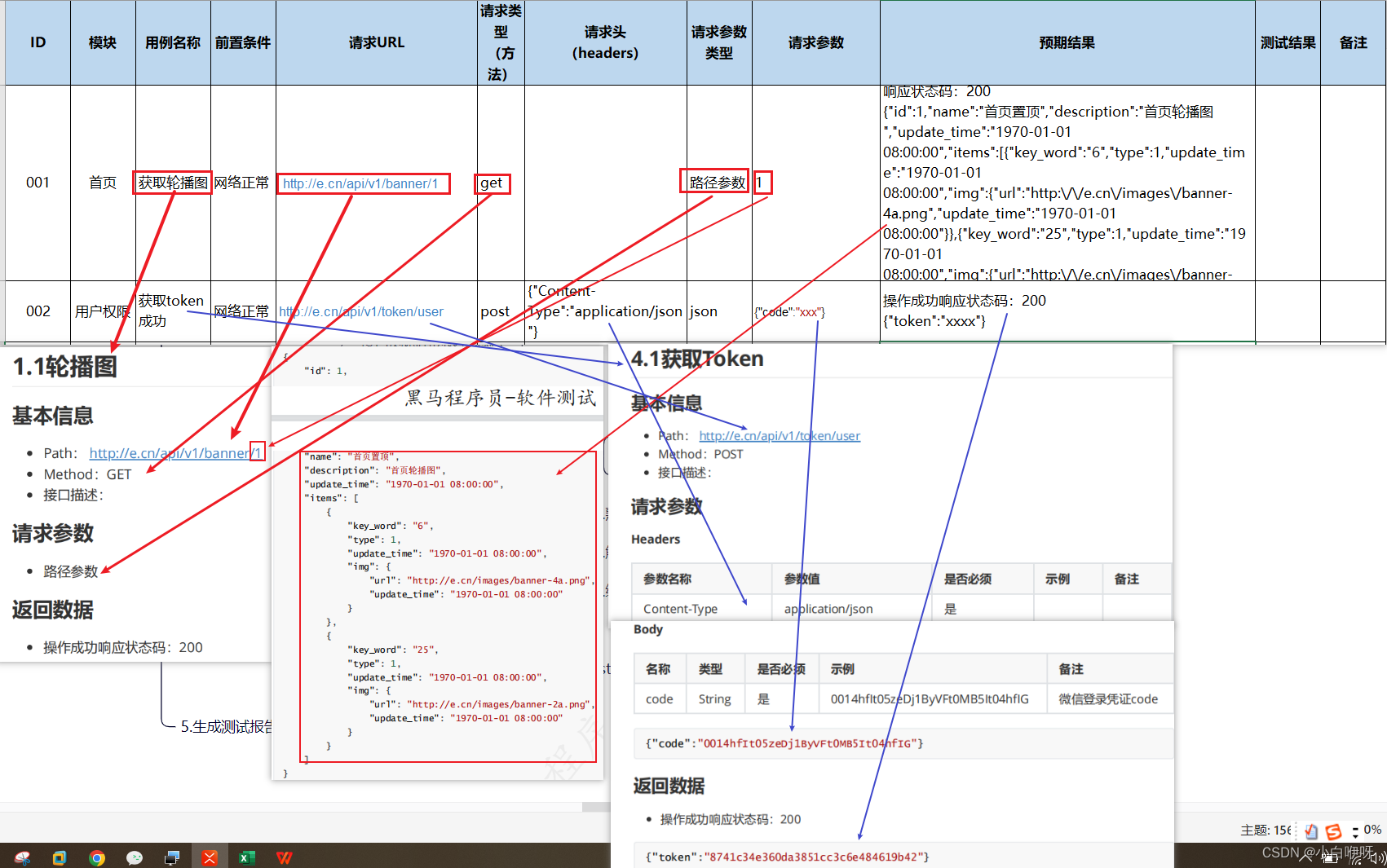Click the {"token":"8741c34e..."} response code block
Viewport: 1387px width, 868px height.
pyautogui.click(x=903, y=856)
